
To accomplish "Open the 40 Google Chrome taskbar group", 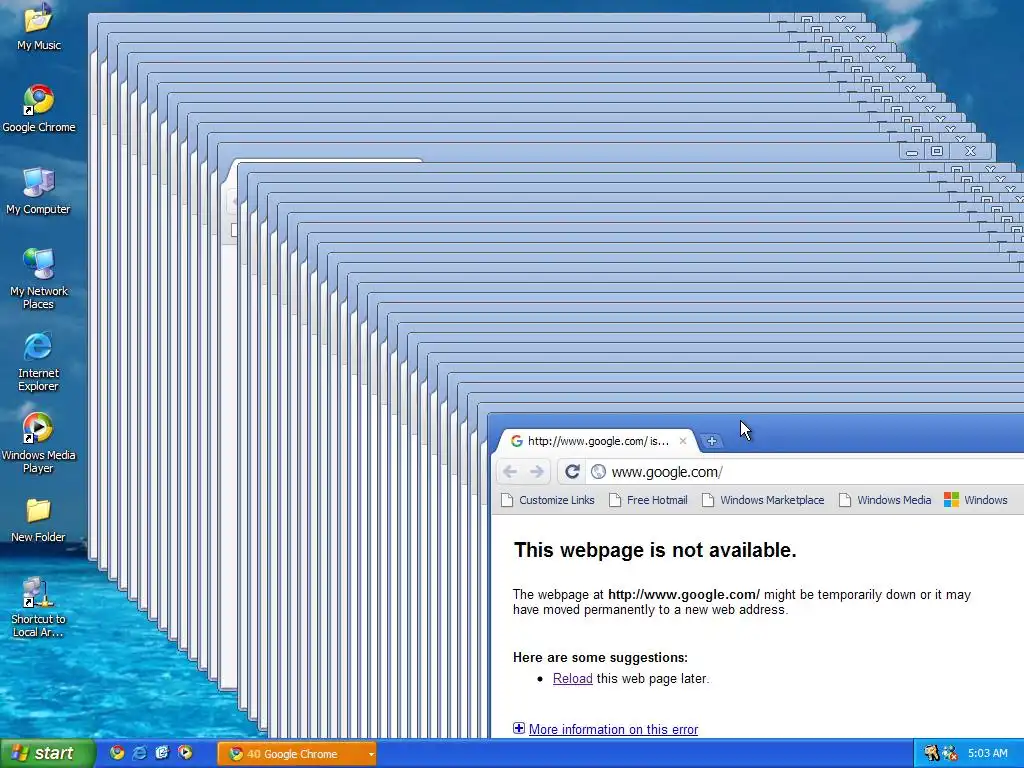I will point(297,754).
